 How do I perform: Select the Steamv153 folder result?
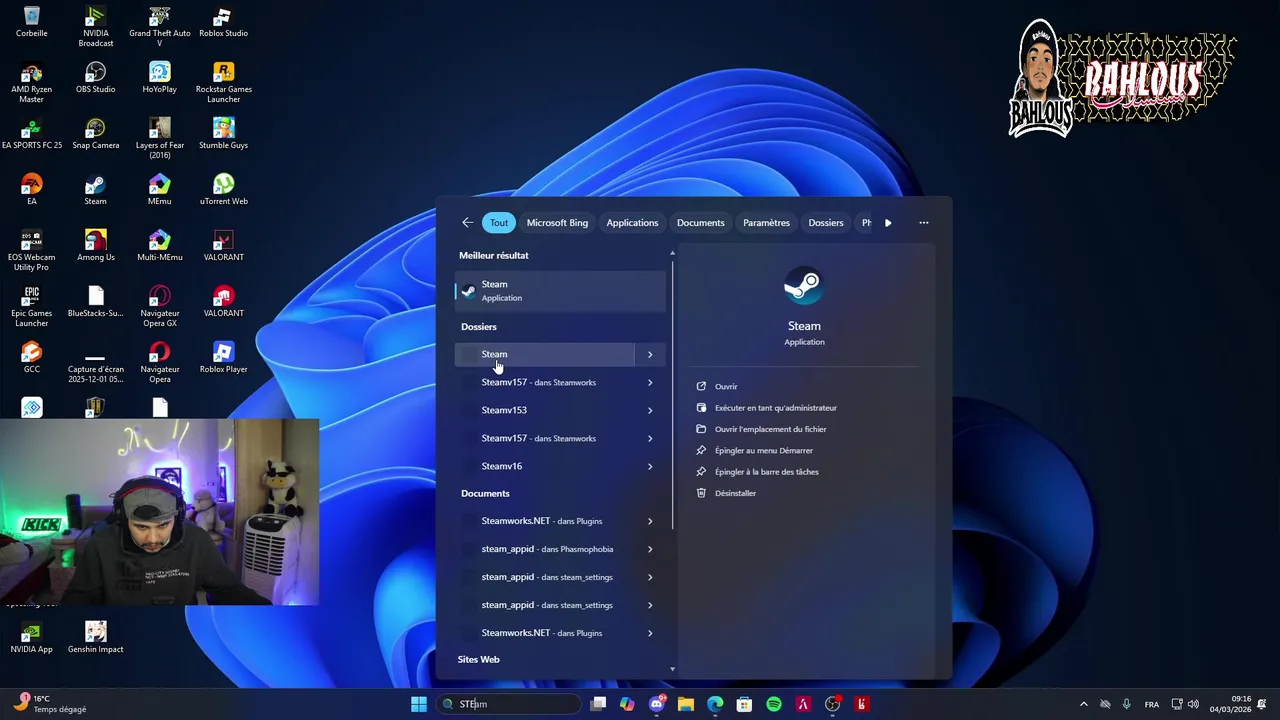pyautogui.click(x=560, y=410)
